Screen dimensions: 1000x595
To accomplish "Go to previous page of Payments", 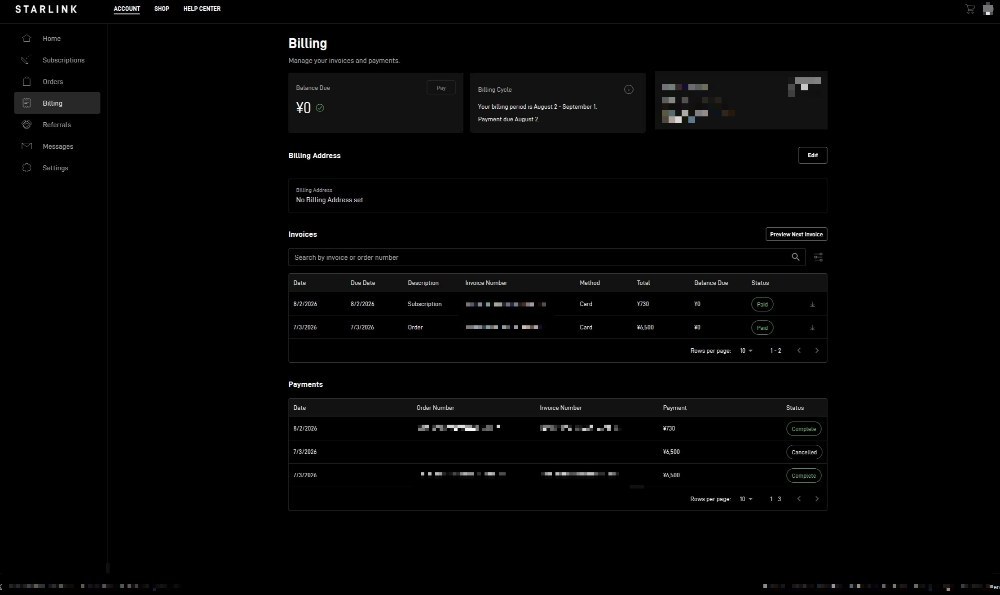I will 798,499.
